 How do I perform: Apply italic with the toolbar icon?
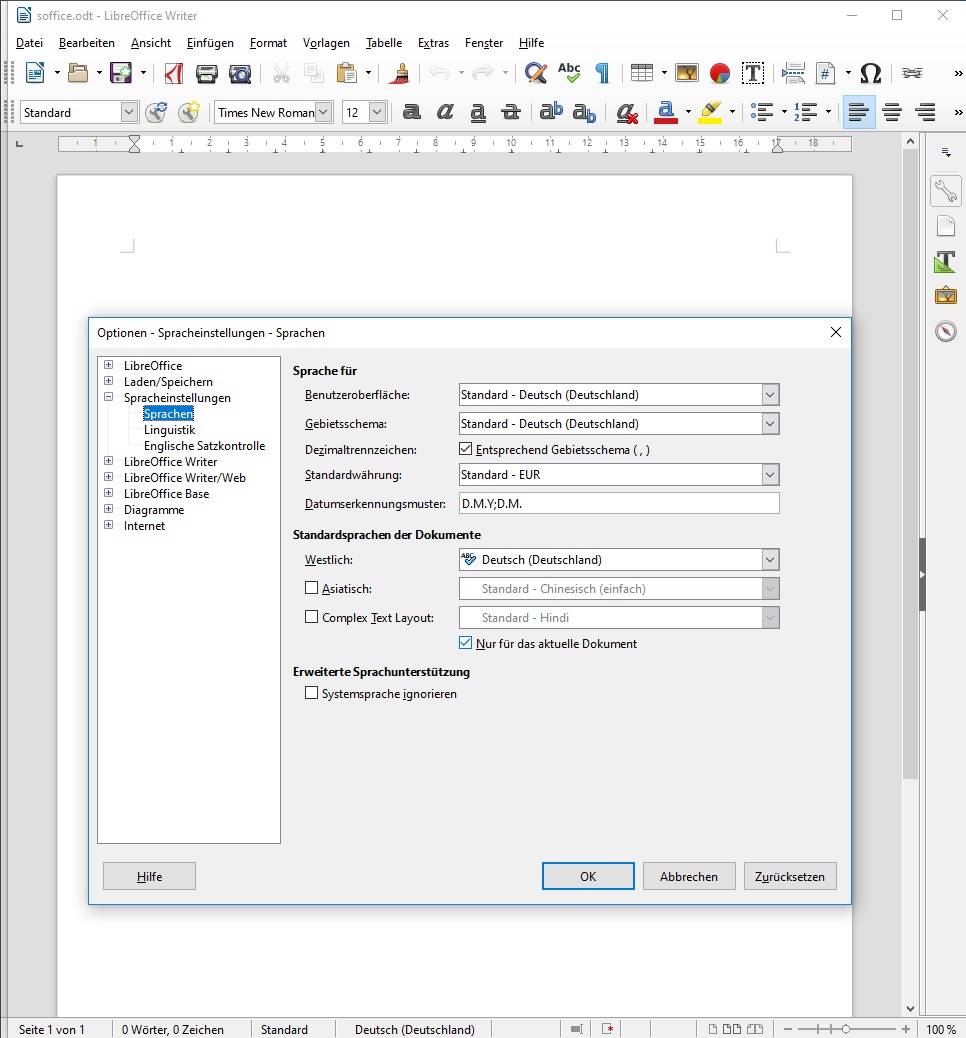pyautogui.click(x=445, y=113)
